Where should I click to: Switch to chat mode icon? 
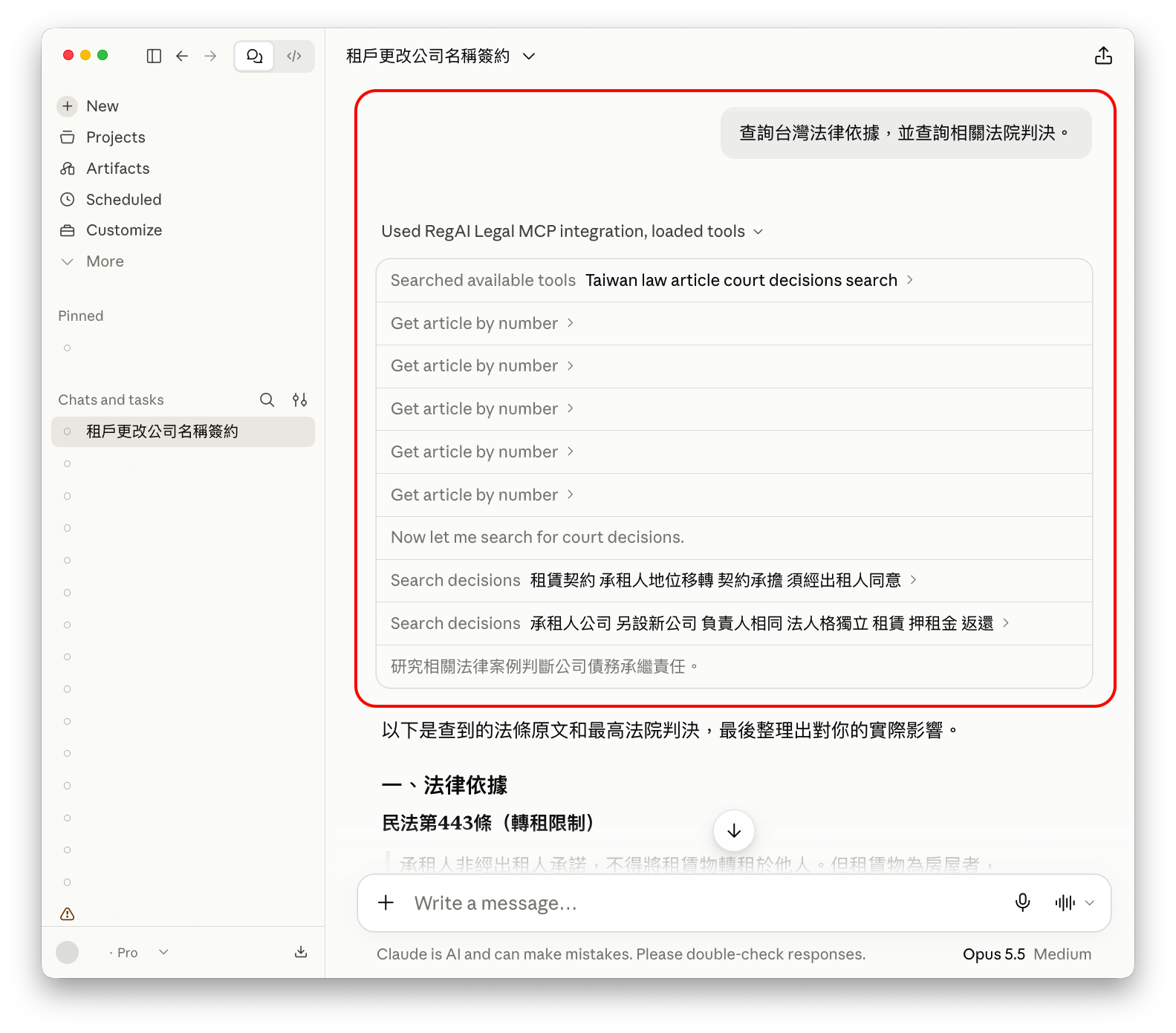click(255, 56)
